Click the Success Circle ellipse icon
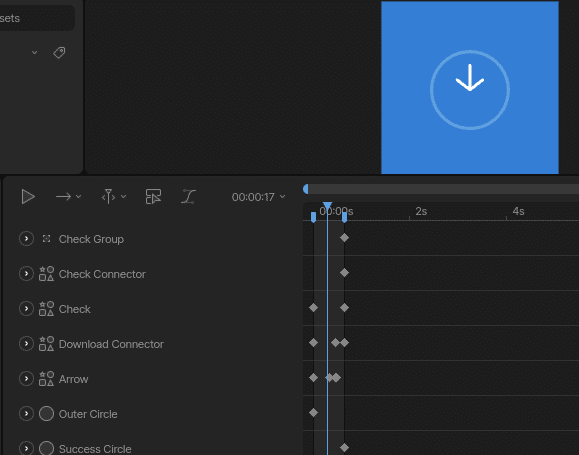This screenshot has width=579, height=455. pos(47,448)
